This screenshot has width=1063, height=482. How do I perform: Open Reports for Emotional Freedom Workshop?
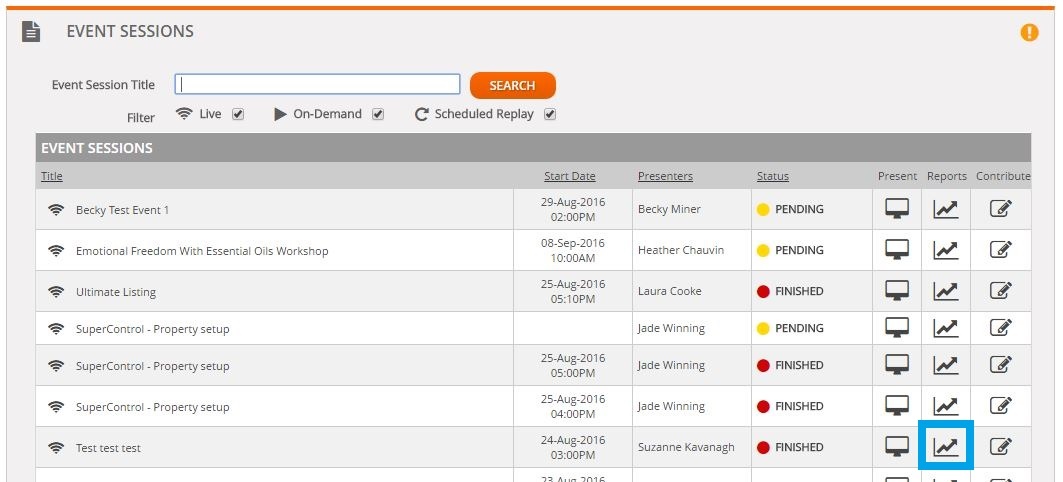(946, 250)
